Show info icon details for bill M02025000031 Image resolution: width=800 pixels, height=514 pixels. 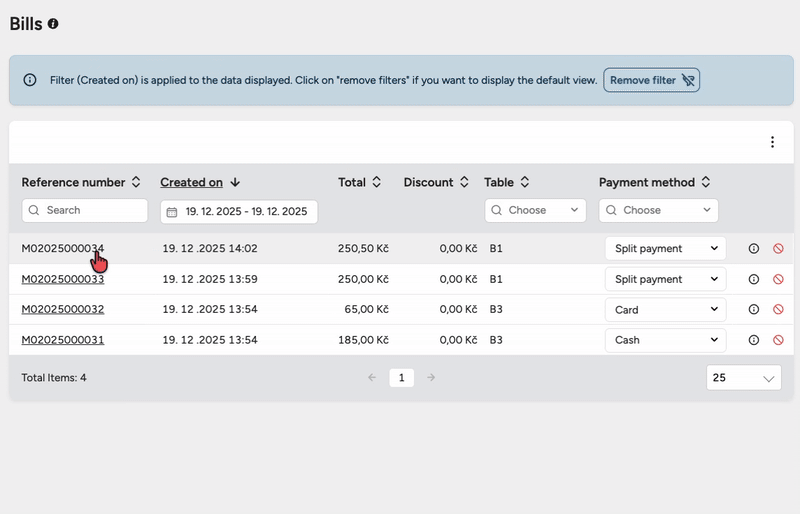tap(754, 340)
